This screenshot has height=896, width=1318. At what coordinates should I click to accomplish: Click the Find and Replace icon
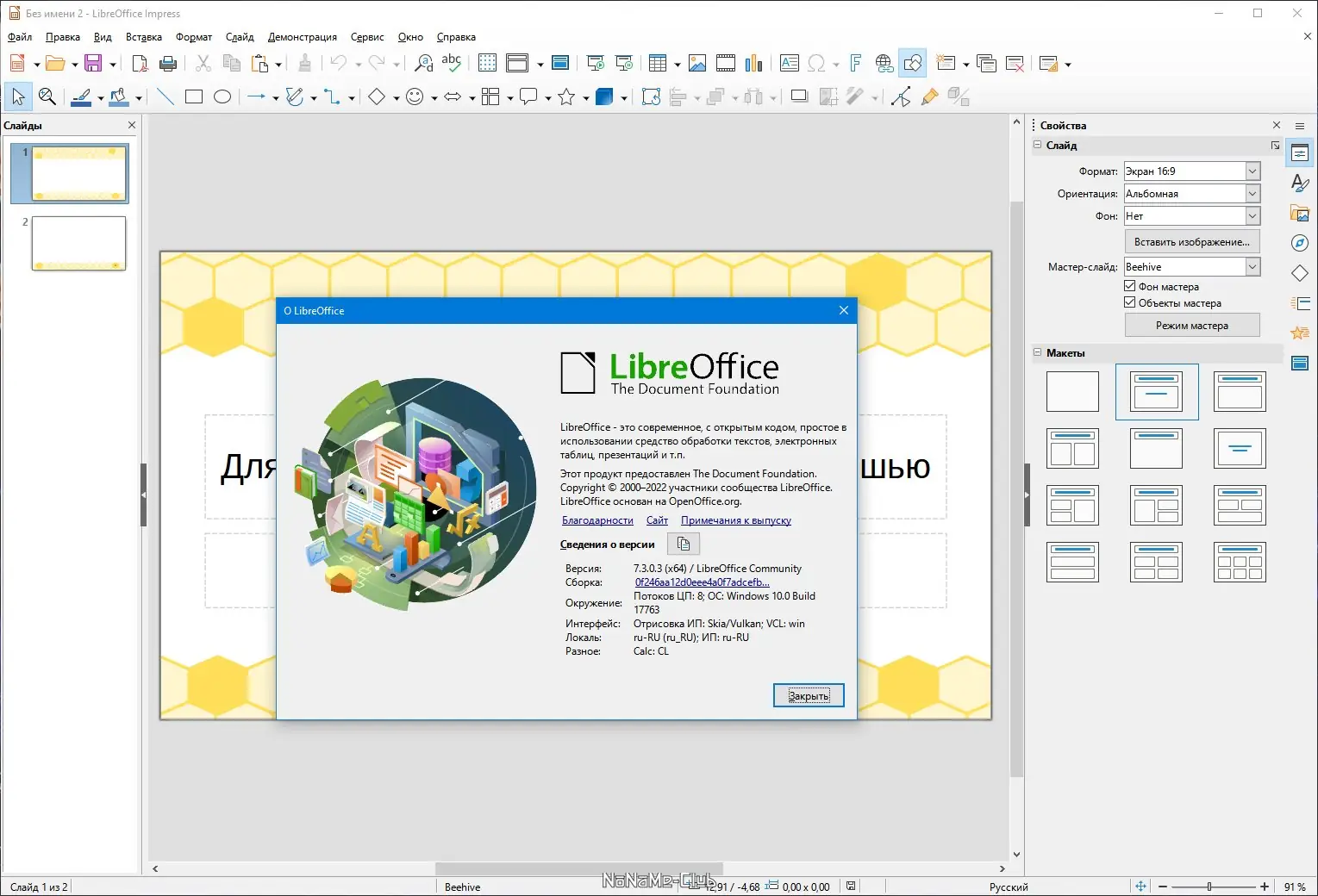[423, 63]
